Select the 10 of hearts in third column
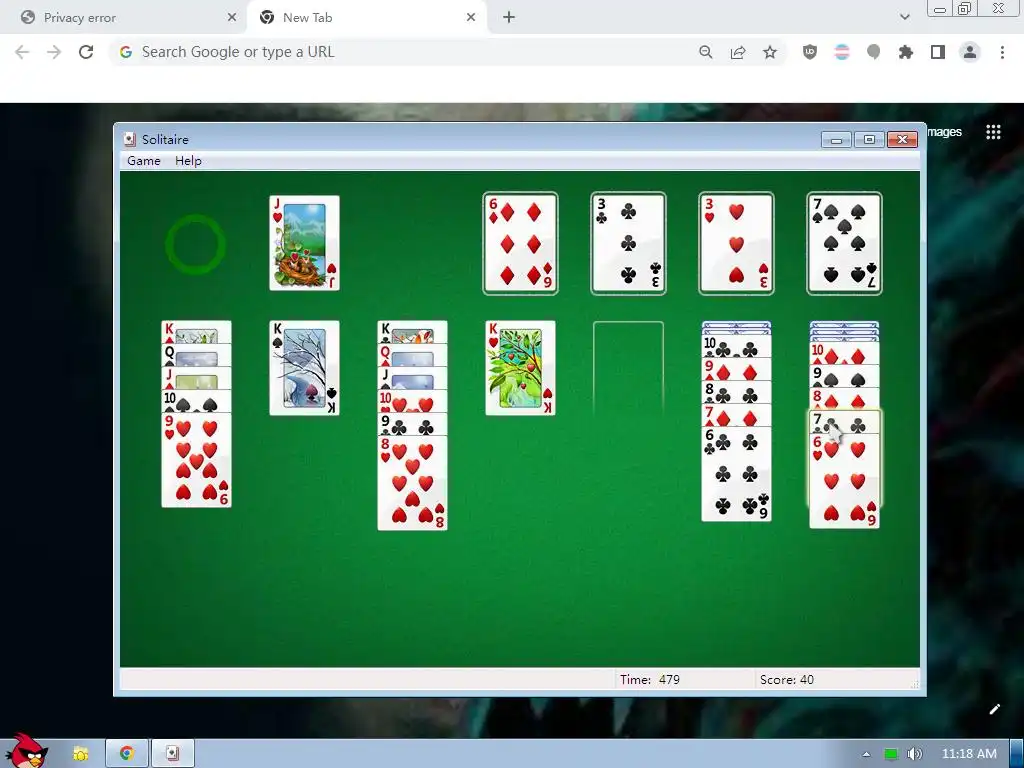Viewport: 1024px width, 768px height. click(x=413, y=401)
